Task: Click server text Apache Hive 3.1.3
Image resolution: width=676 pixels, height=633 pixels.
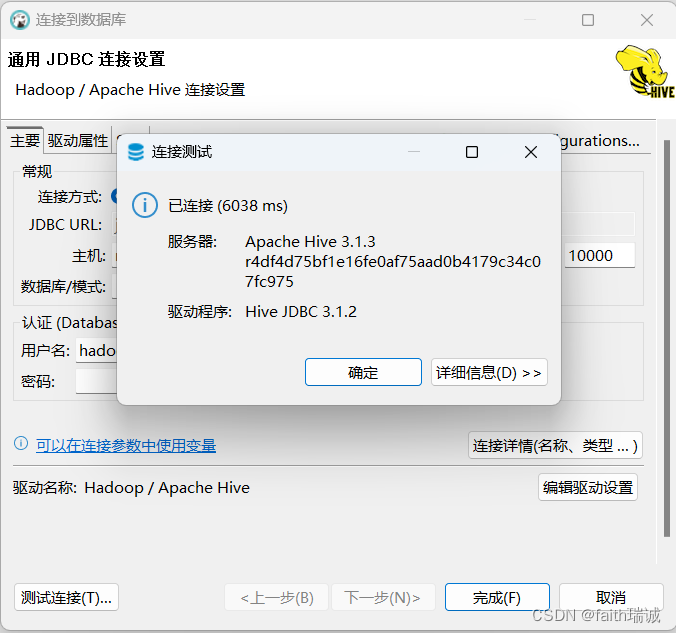Action: click(x=310, y=241)
